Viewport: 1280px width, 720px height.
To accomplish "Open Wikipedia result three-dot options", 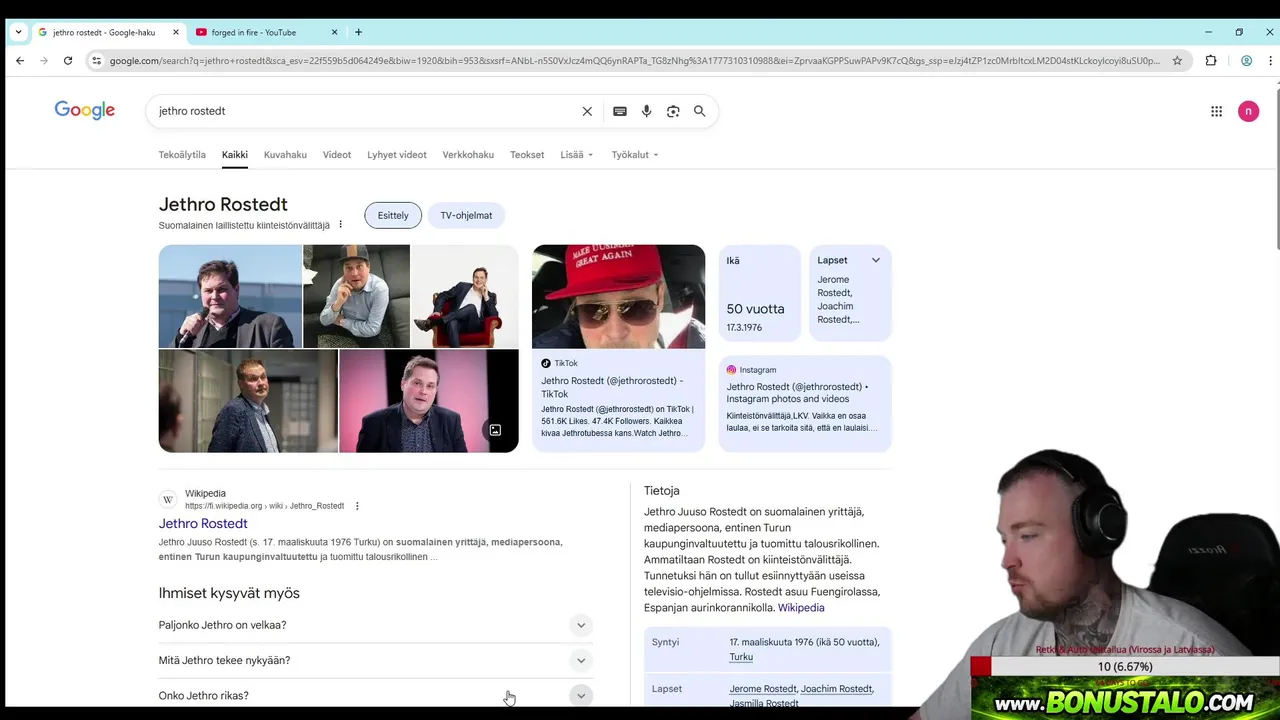I will [357, 506].
